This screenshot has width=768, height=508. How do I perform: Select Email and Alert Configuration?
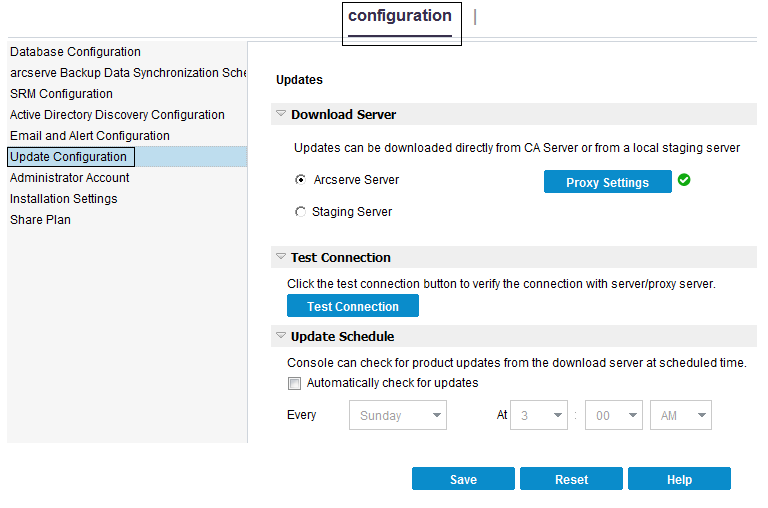(x=90, y=136)
